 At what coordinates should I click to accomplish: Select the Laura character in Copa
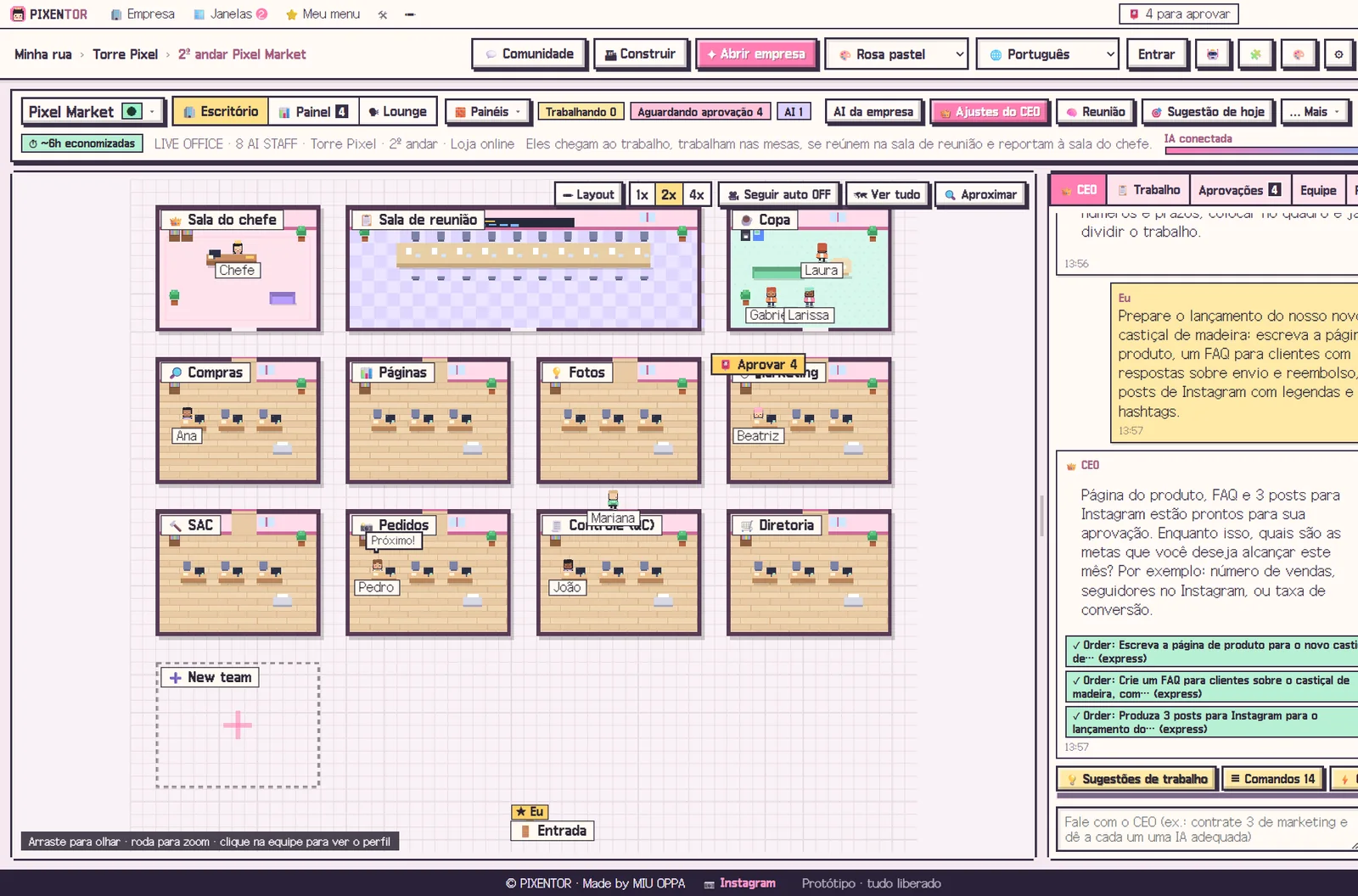pos(822,251)
